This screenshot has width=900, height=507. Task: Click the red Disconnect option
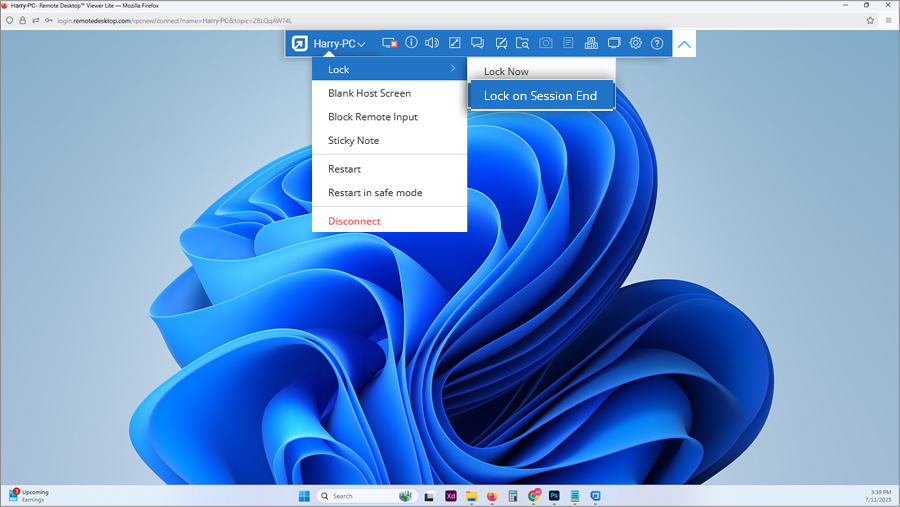pyautogui.click(x=354, y=221)
